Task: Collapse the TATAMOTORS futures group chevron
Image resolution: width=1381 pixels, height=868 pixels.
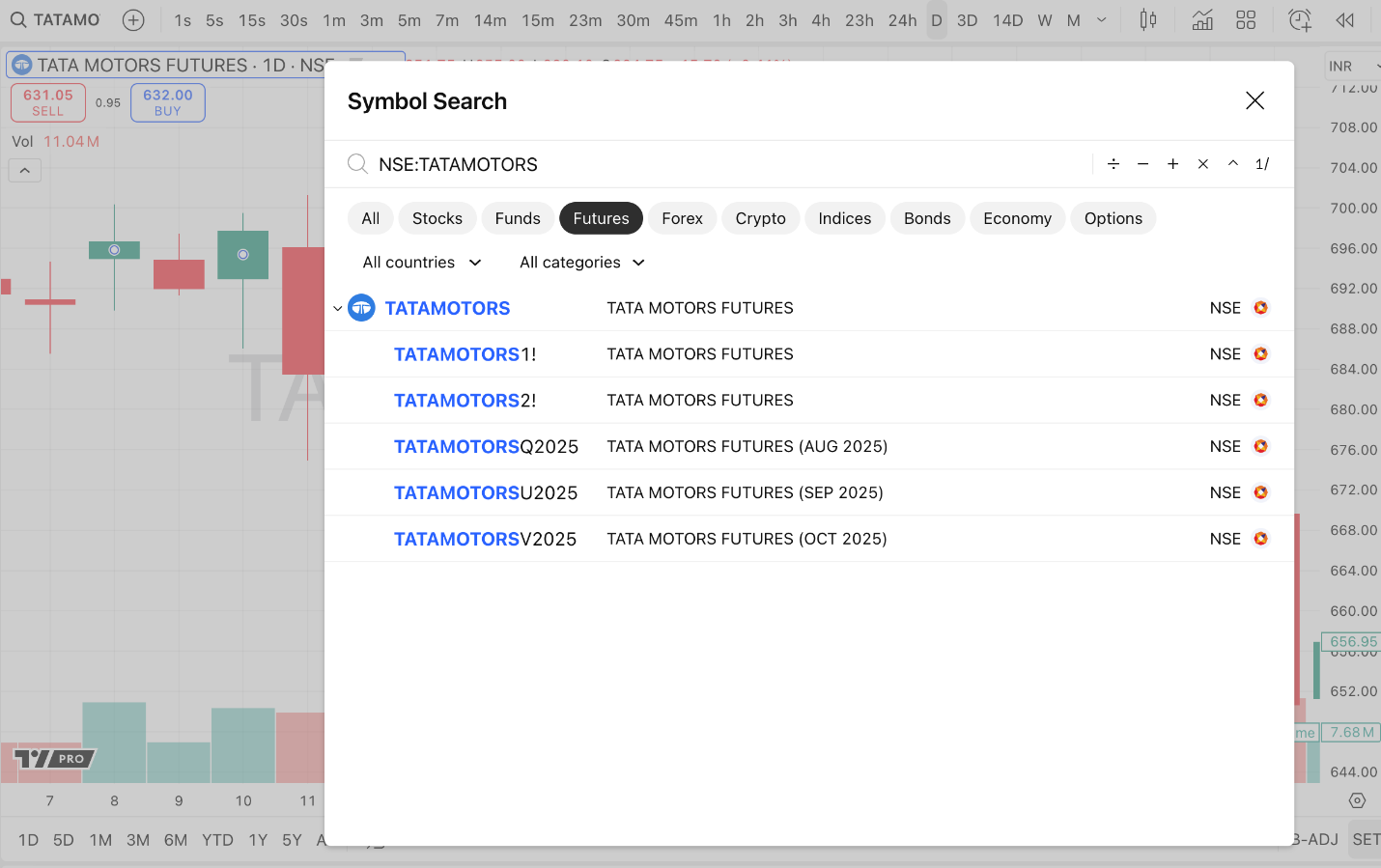Action: (337, 309)
